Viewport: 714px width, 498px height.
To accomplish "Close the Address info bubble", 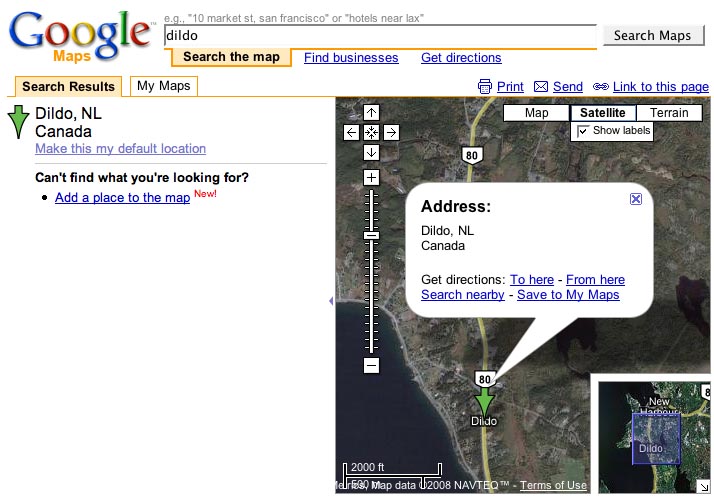I will click(636, 199).
